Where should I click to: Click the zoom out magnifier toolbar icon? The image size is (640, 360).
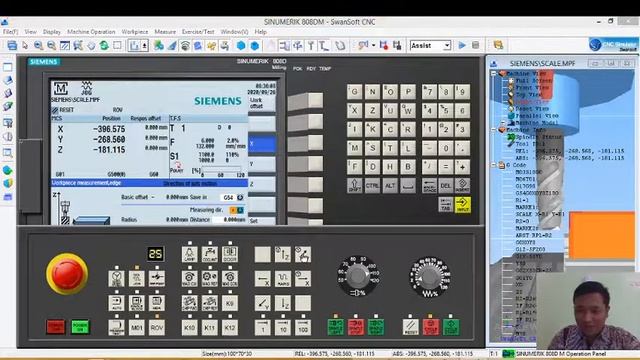point(51,45)
